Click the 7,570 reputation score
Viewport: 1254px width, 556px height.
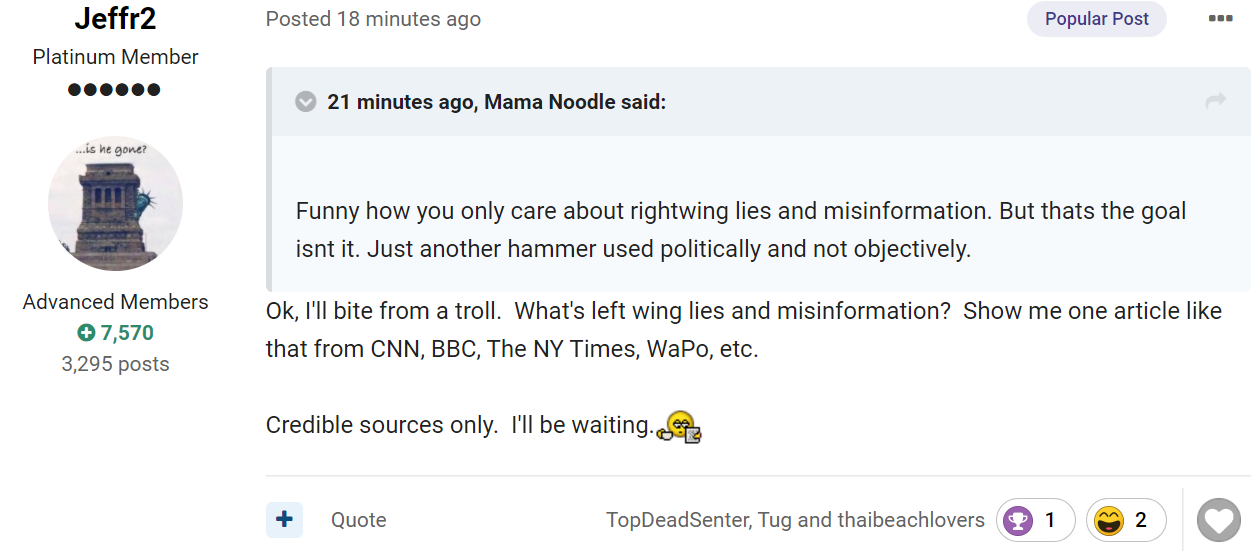click(x=115, y=333)
